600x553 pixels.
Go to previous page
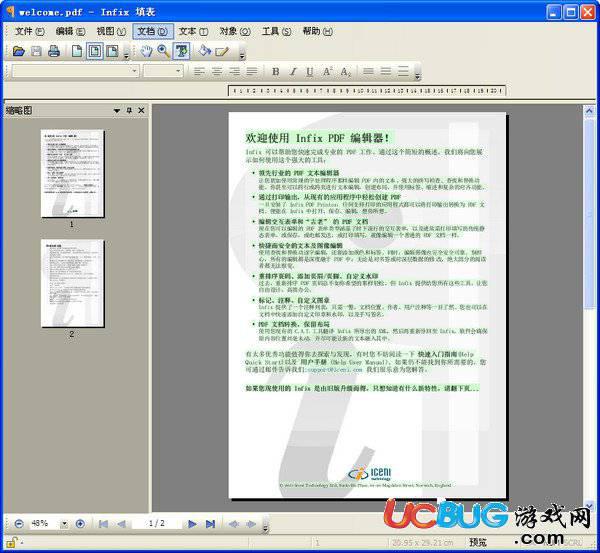point(121,524)
